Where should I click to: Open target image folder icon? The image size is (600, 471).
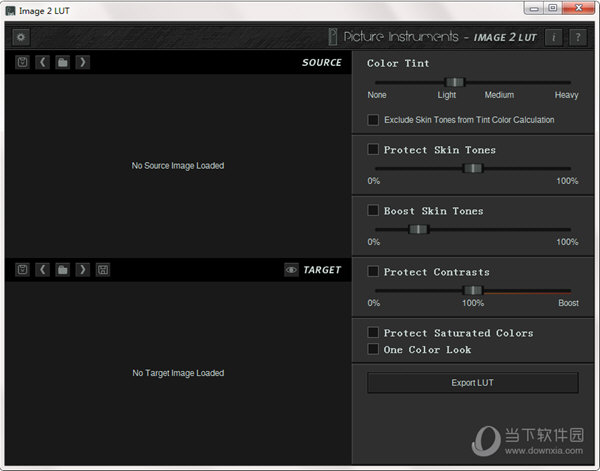click(63, 270)
